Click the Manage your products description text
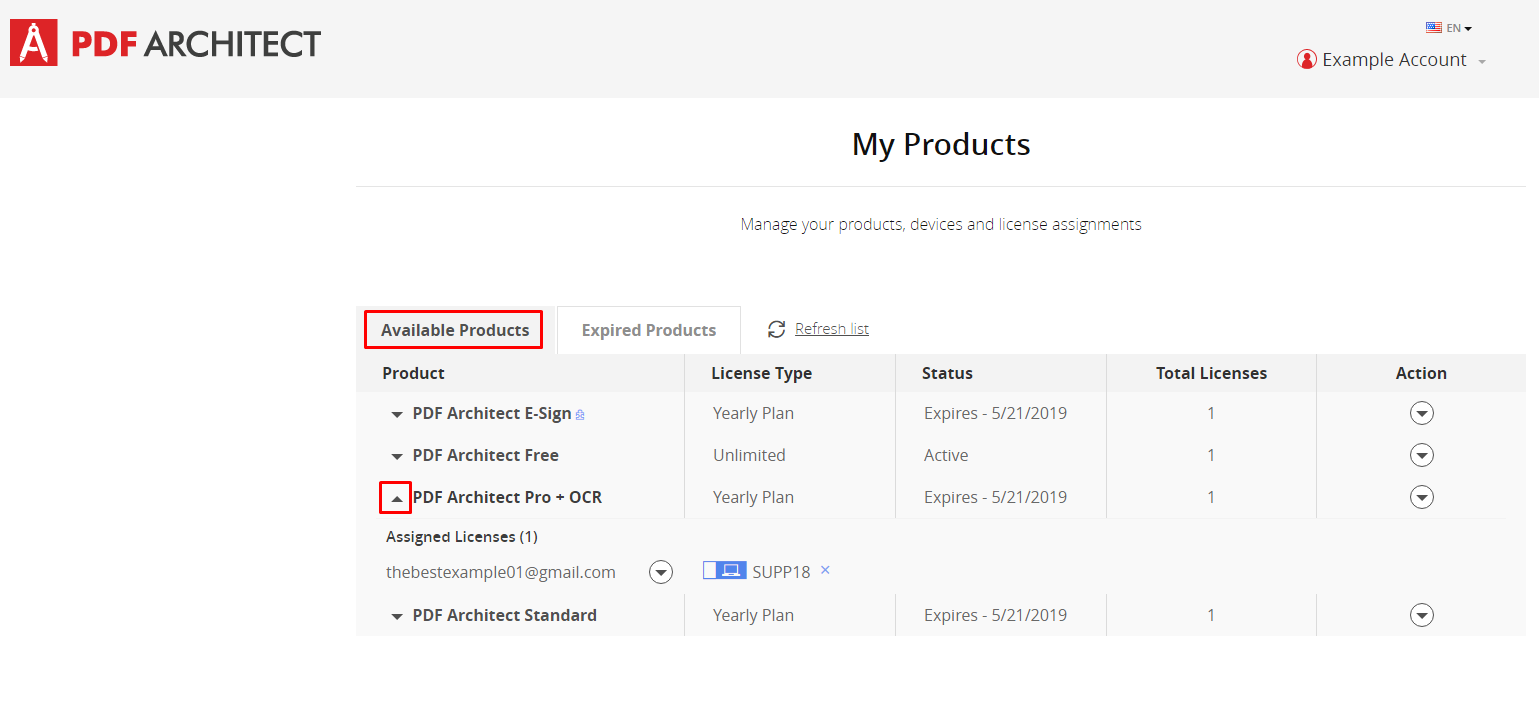Viewport: 1539px width, 708px height. tap(941, 224)
